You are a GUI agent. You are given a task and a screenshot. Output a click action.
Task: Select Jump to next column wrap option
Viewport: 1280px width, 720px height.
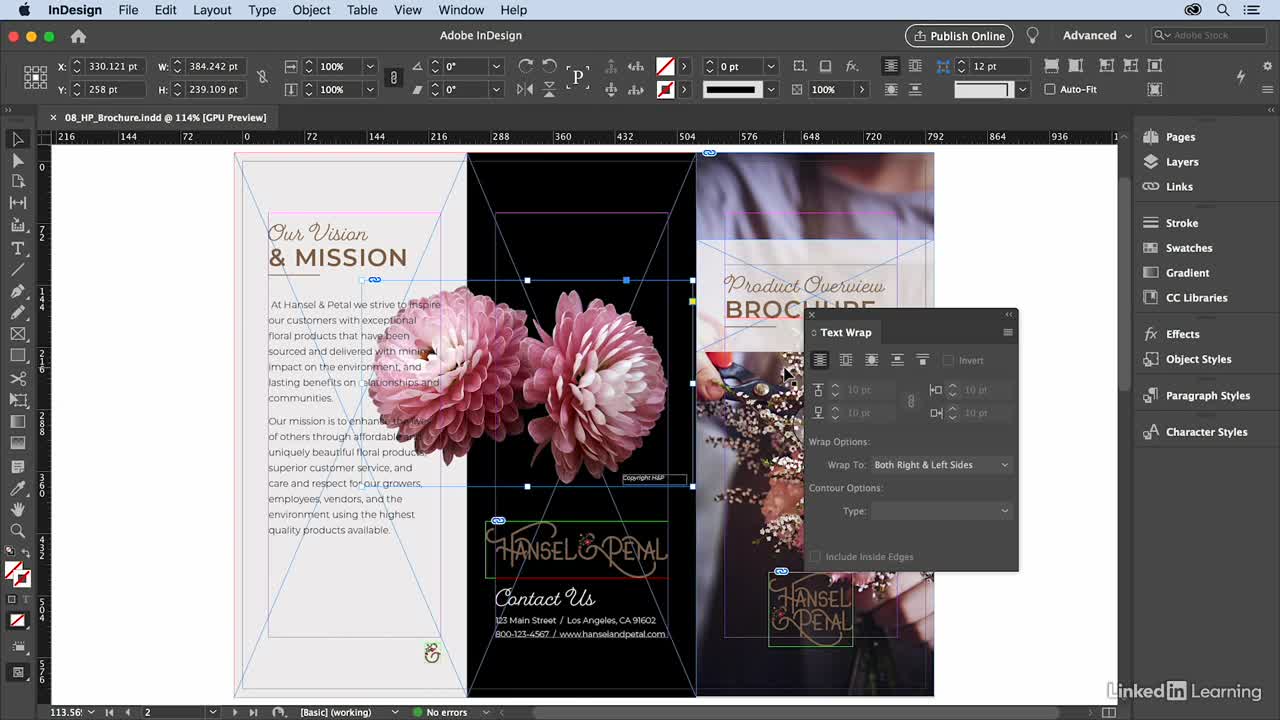[x=922, y=360]
